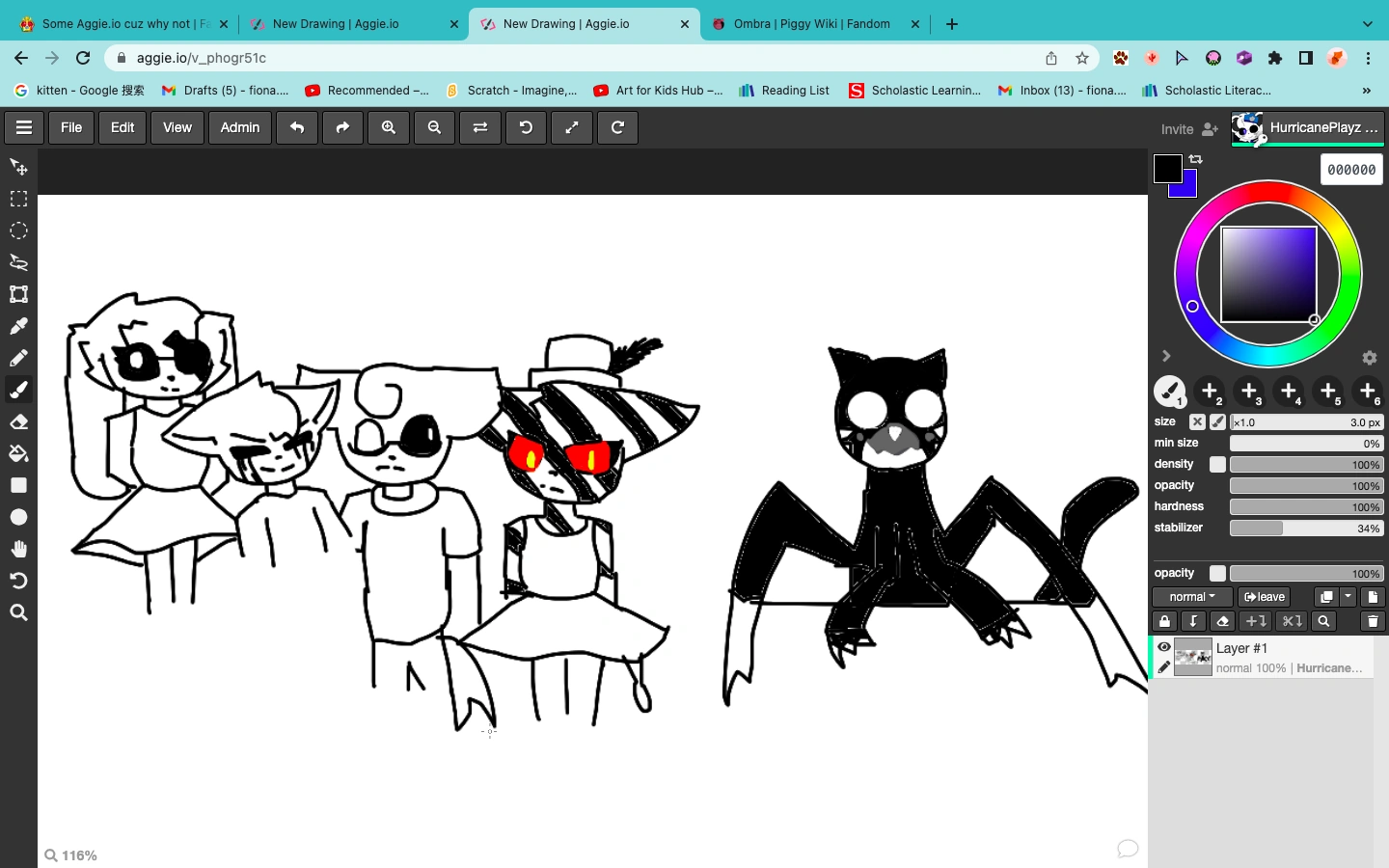This screenshot has width=1389, height=868.
Task: Merge layer down with the +↓ icon
Action: (1255, 621)
